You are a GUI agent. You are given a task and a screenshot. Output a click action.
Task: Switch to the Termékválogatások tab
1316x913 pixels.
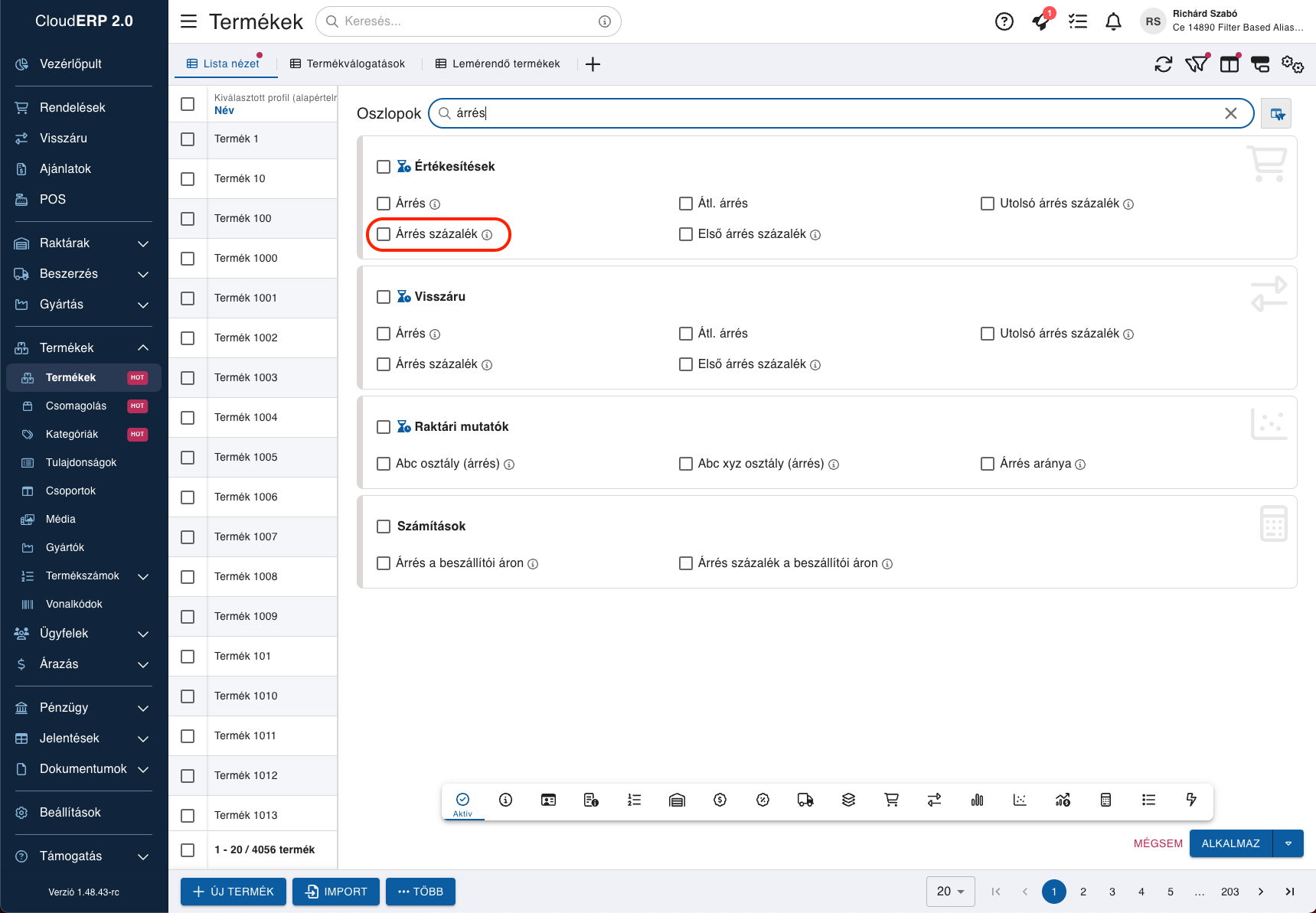pyautogui.click(x=348, y=64)
